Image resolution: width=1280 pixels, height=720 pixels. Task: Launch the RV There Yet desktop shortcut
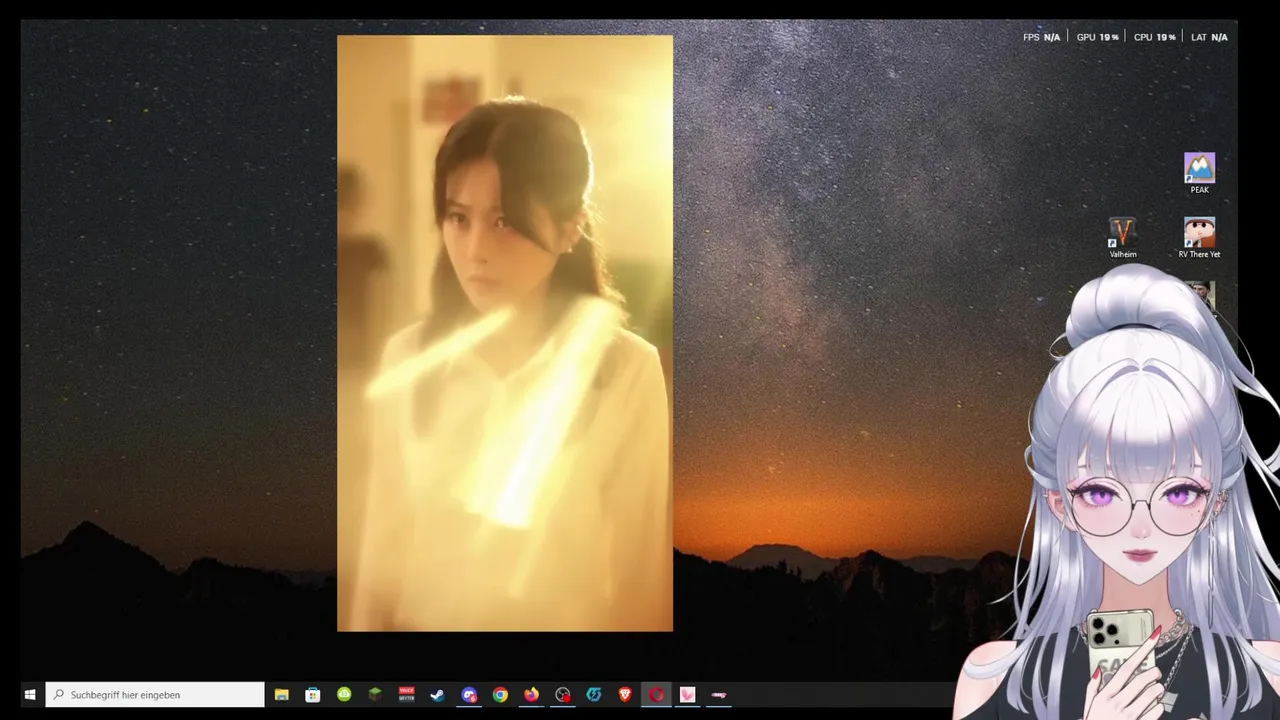(1199, 238)
